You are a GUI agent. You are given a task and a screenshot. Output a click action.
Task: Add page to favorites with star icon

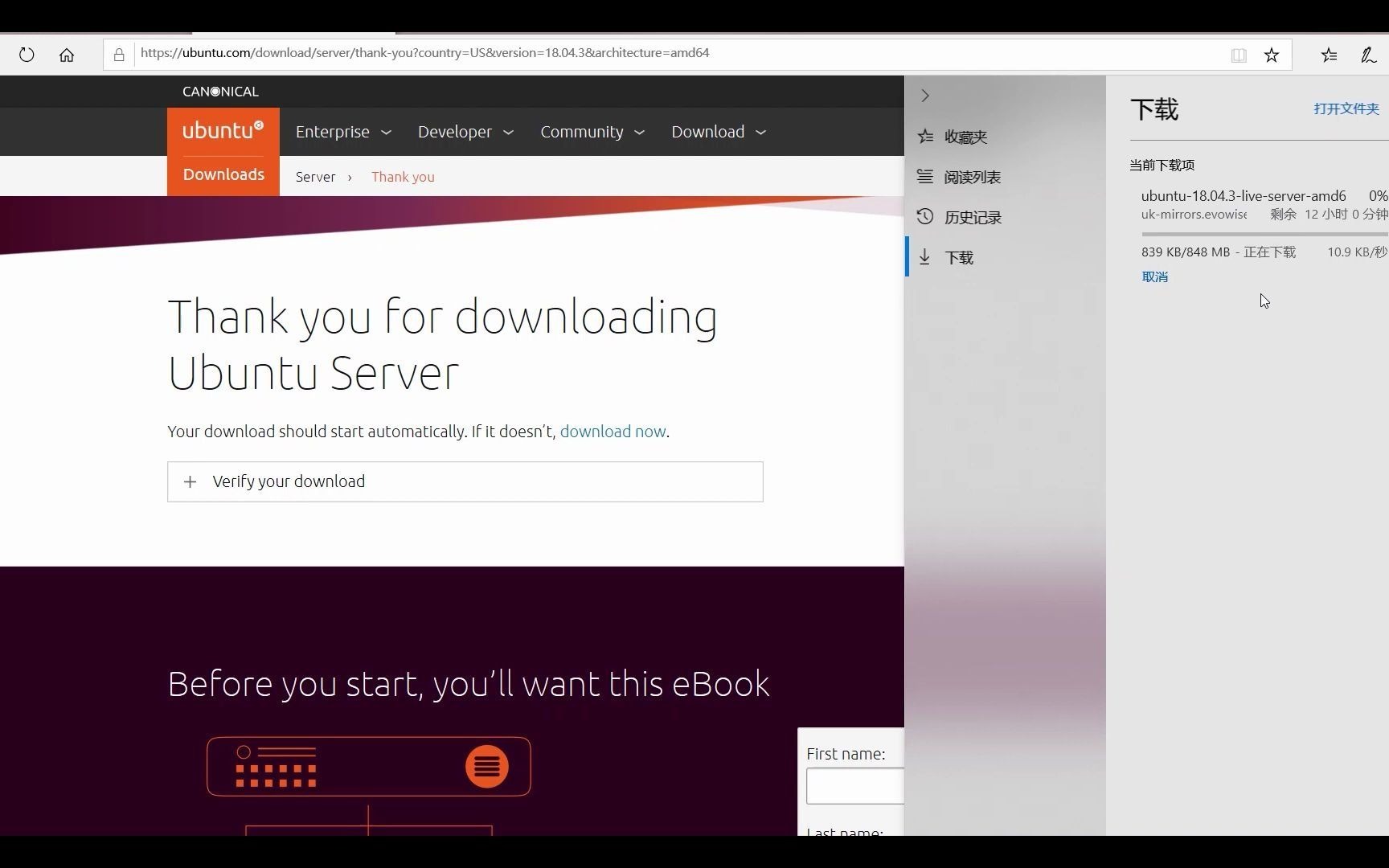click(x=1272, y=55)
